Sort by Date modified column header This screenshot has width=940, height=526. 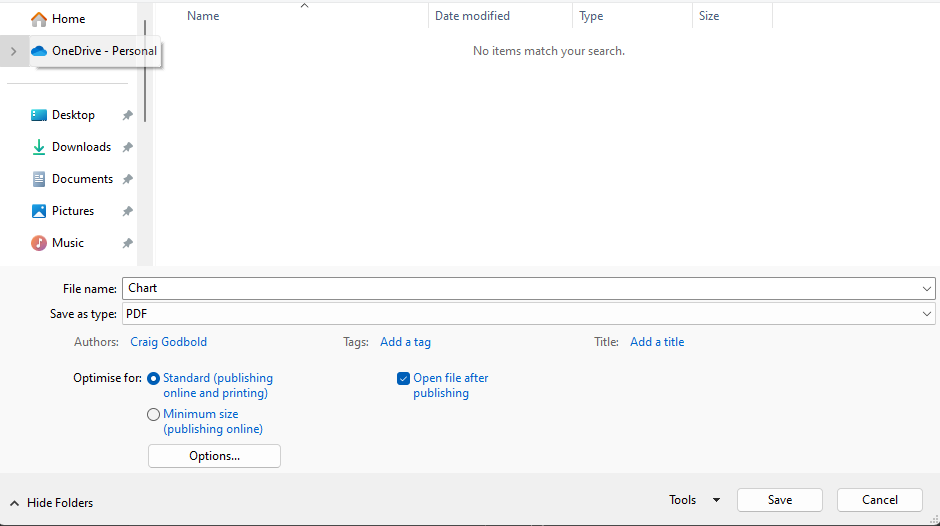tap(472, 16)
